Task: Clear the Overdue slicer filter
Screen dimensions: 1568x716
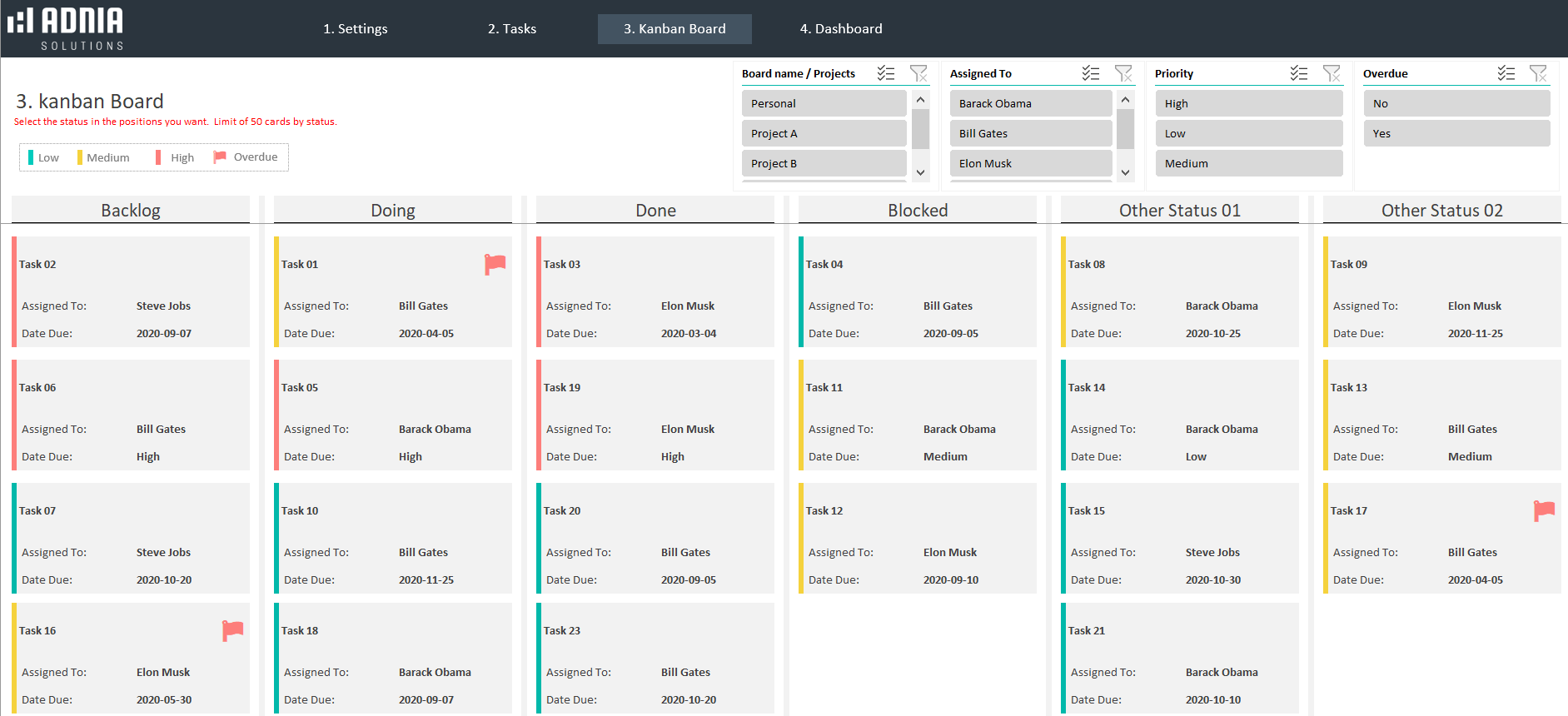Action: coord(1538,73)
